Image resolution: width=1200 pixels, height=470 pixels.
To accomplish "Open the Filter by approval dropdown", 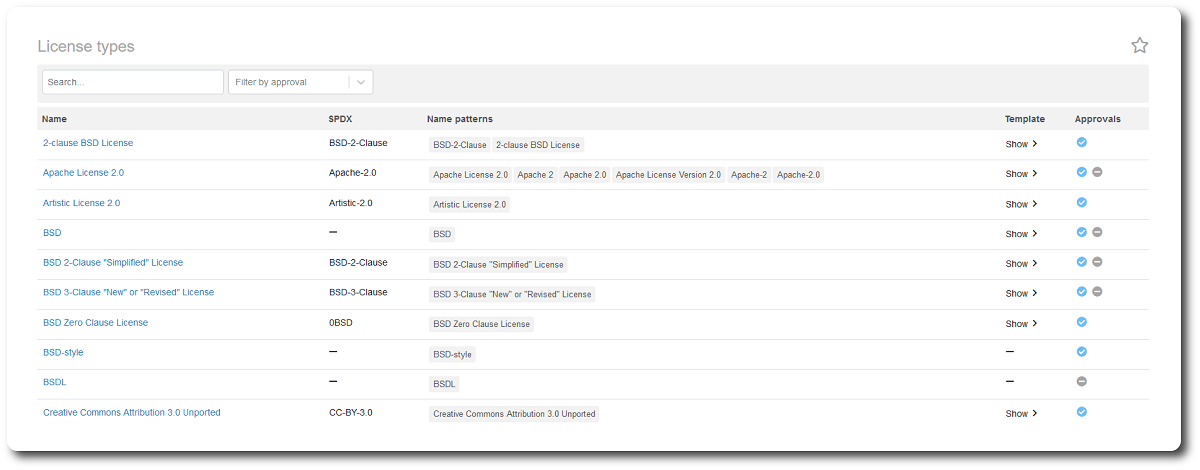I will [300, 82].
